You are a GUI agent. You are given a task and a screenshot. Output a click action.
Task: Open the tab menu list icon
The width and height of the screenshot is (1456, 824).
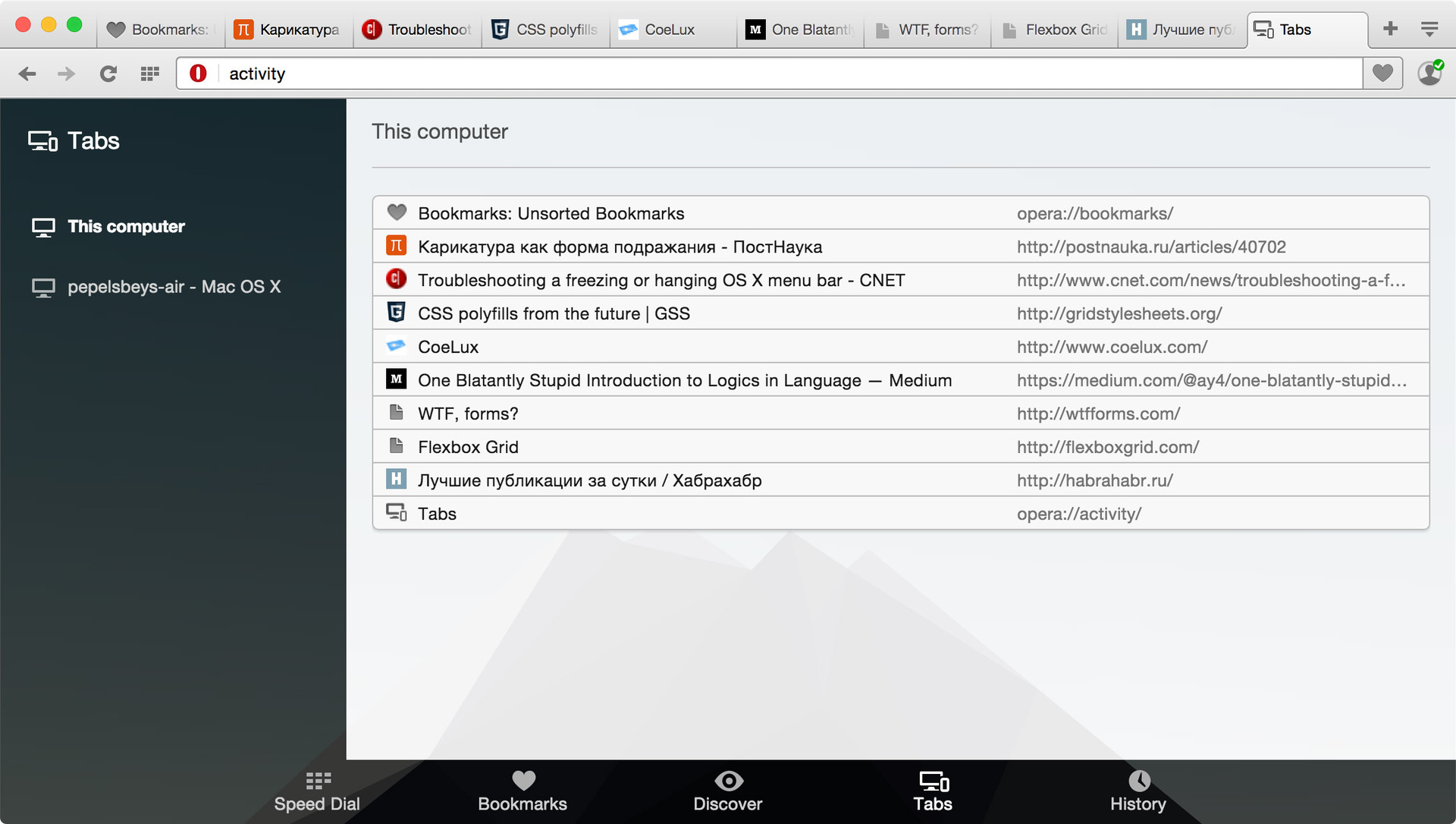(x=1429, y=29)
